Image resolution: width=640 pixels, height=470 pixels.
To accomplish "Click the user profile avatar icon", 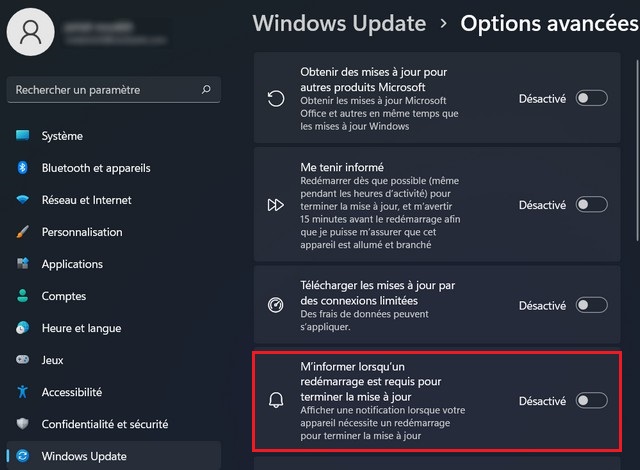I will tap(31, 32).
